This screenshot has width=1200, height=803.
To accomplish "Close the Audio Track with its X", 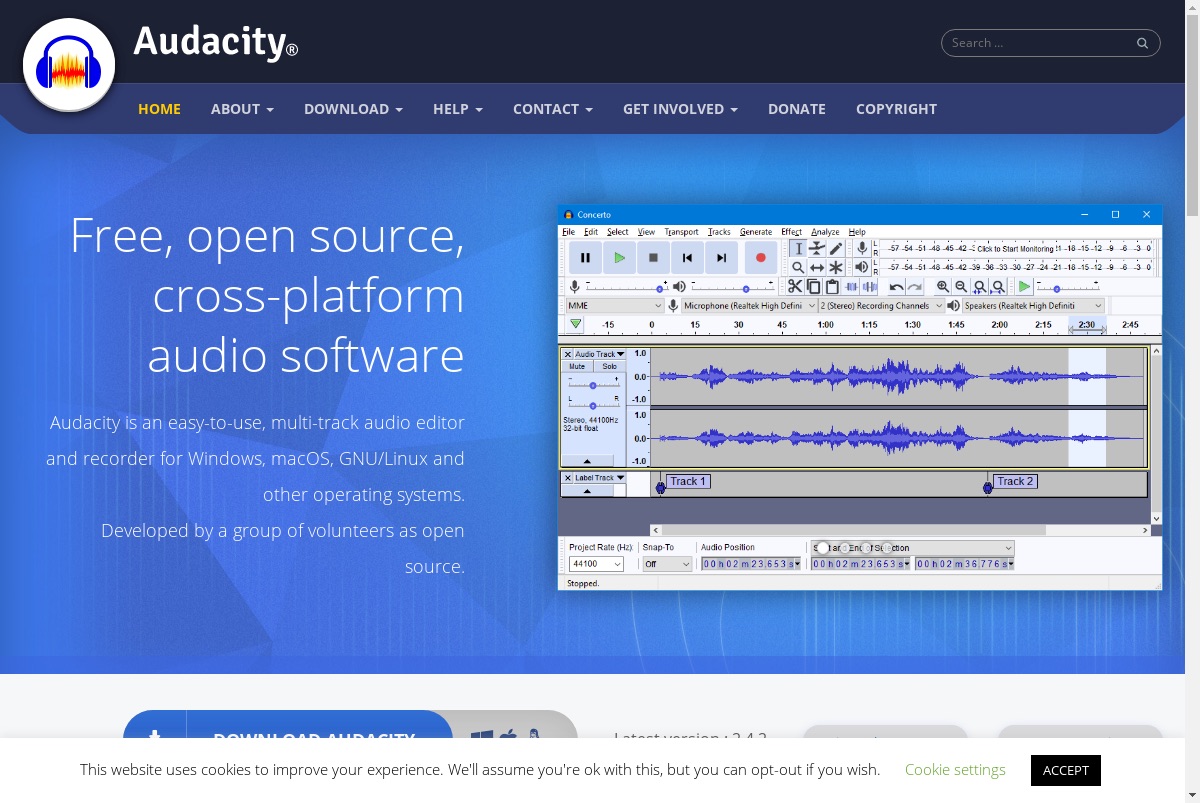I will [x=567, y=354].
